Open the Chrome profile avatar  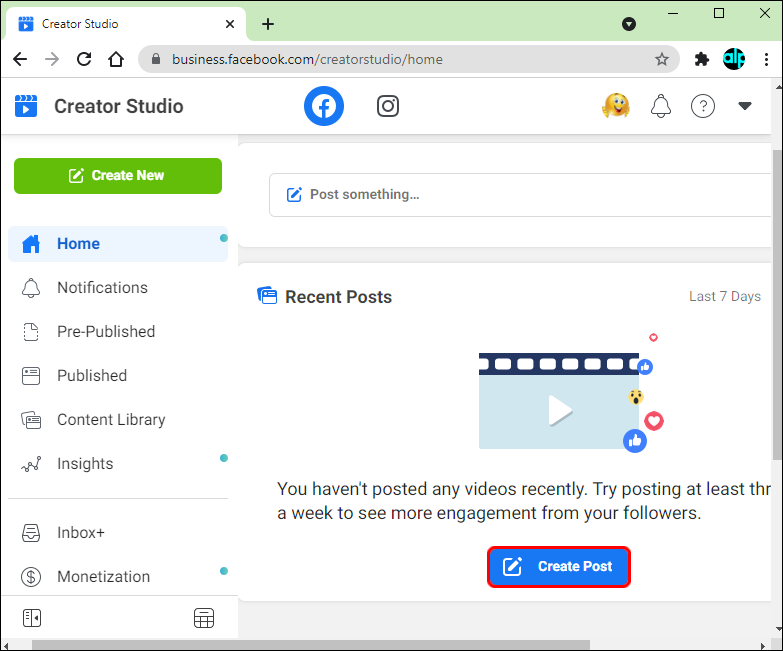[x=734, y=59]
